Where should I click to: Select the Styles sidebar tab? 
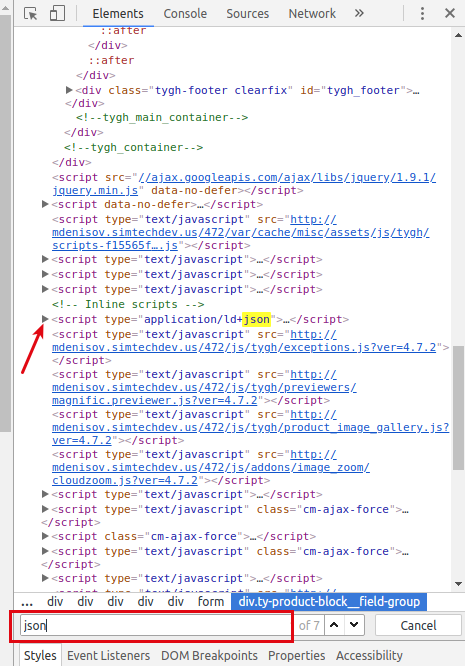[x=40, y=655]
